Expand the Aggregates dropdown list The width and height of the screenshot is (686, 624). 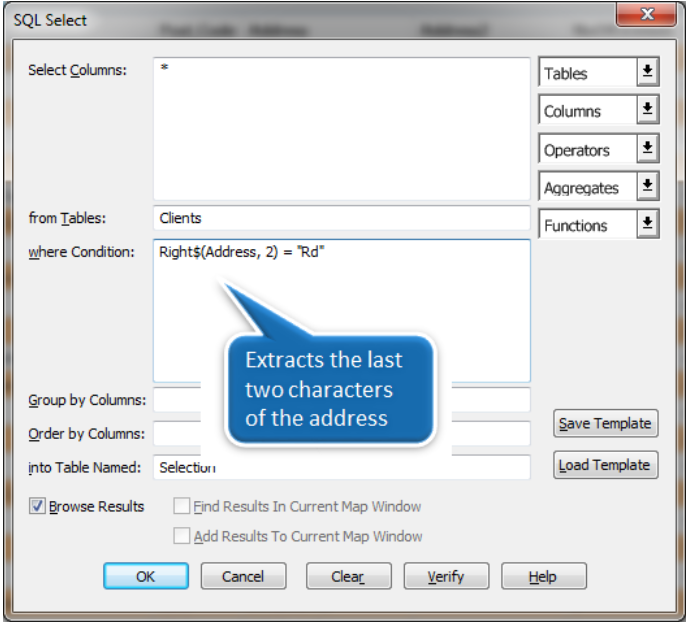pos(648,186)
